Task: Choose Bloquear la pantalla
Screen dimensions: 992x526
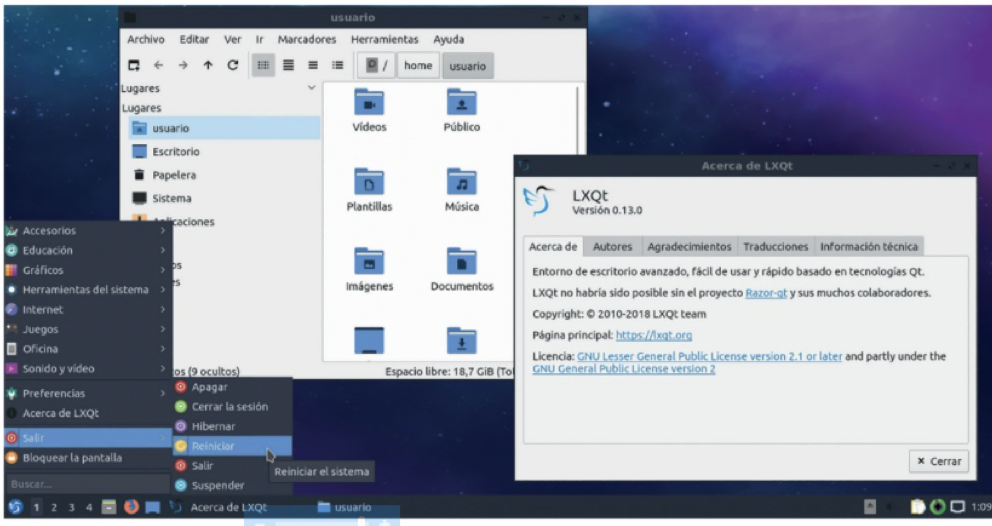Action: (x=87, y=458)
